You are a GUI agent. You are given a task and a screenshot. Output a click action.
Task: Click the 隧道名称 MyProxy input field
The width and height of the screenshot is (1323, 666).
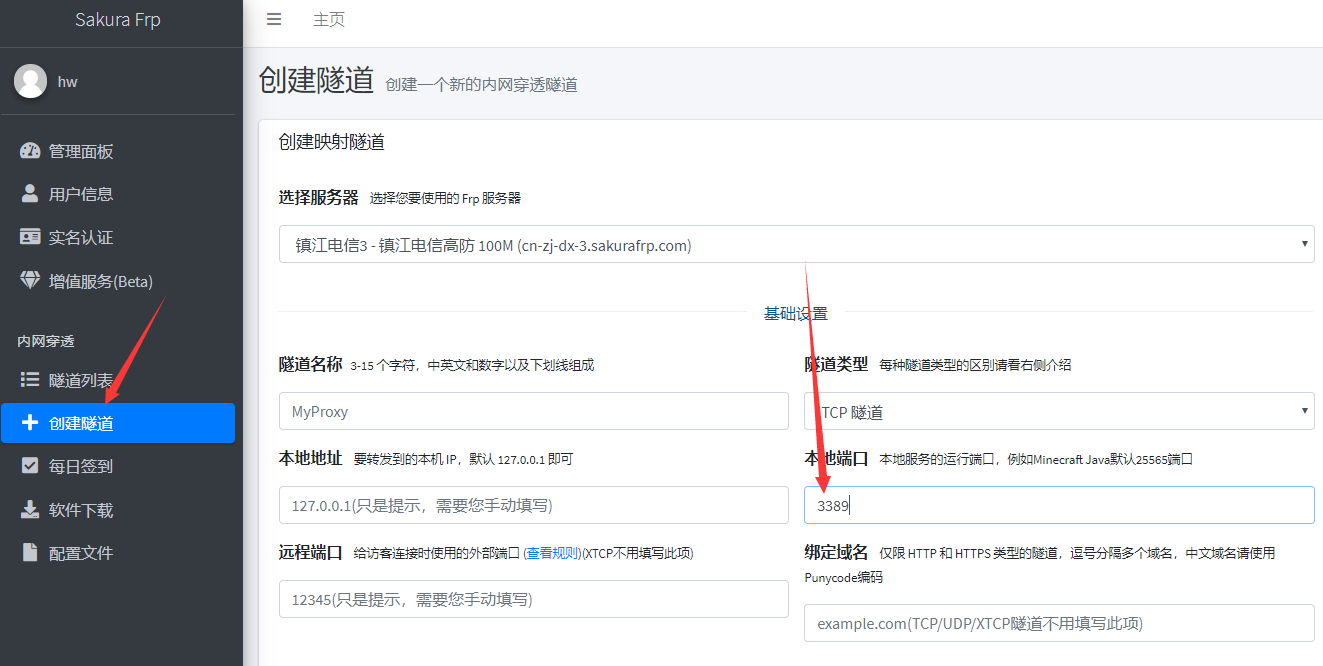(x=533, y=411)
